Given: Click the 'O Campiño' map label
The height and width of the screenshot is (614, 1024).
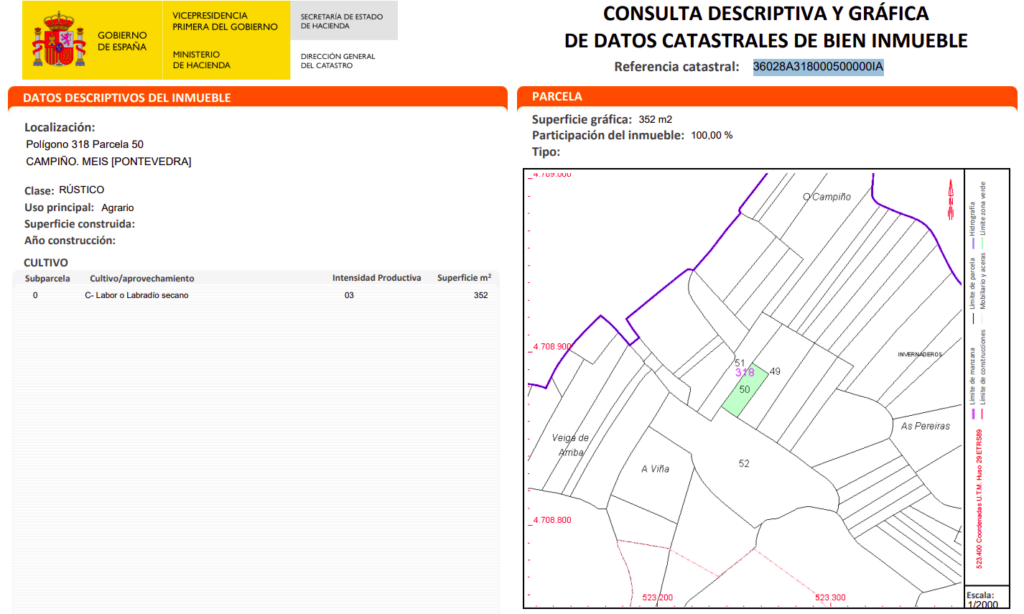Looking at the screenshot, I should (x=827, y=197).
